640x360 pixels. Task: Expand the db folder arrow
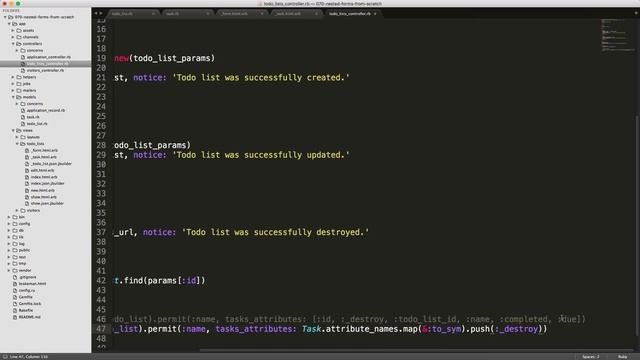(9, 230)
